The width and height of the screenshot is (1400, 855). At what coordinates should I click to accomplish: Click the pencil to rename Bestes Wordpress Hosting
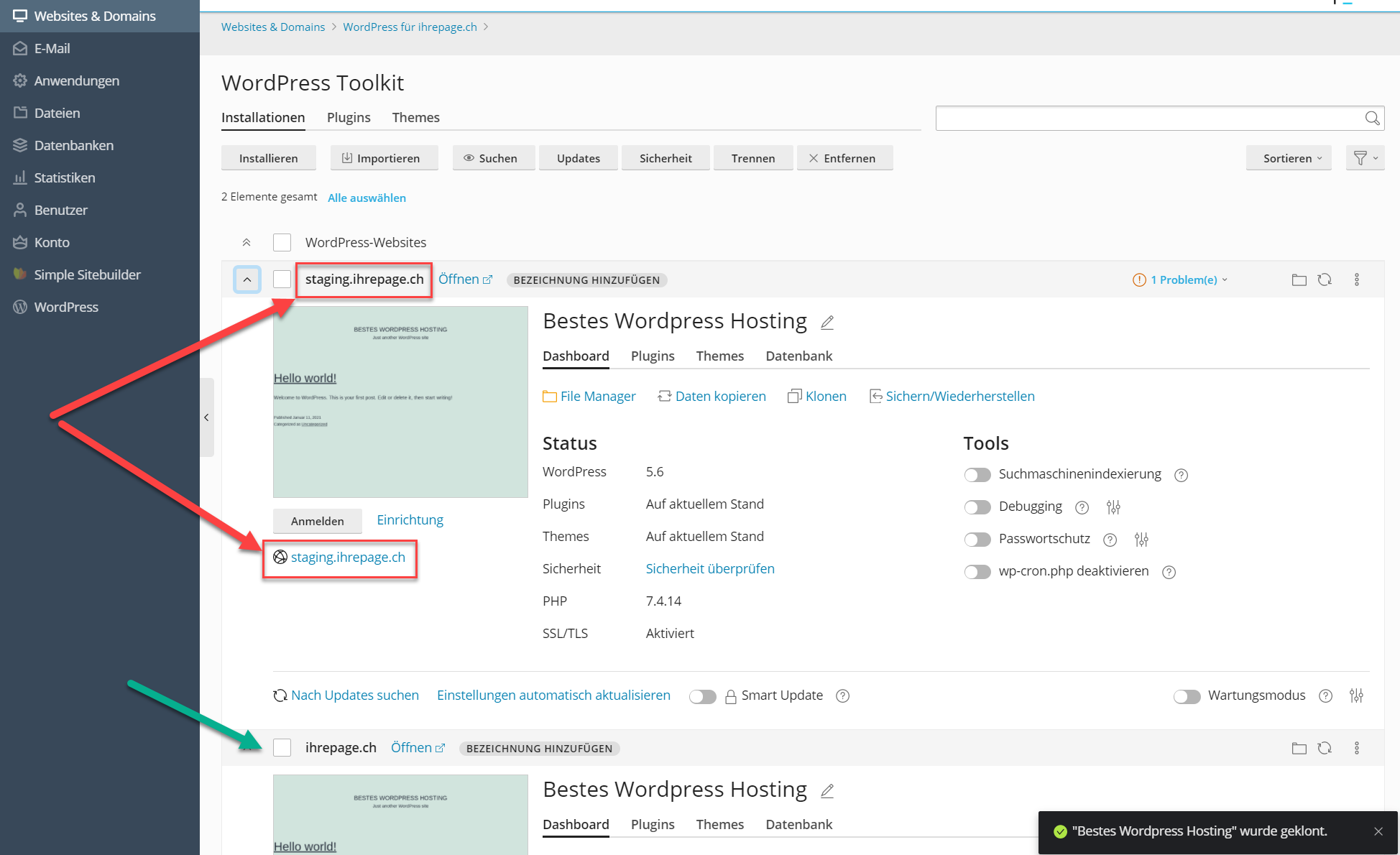827,323
